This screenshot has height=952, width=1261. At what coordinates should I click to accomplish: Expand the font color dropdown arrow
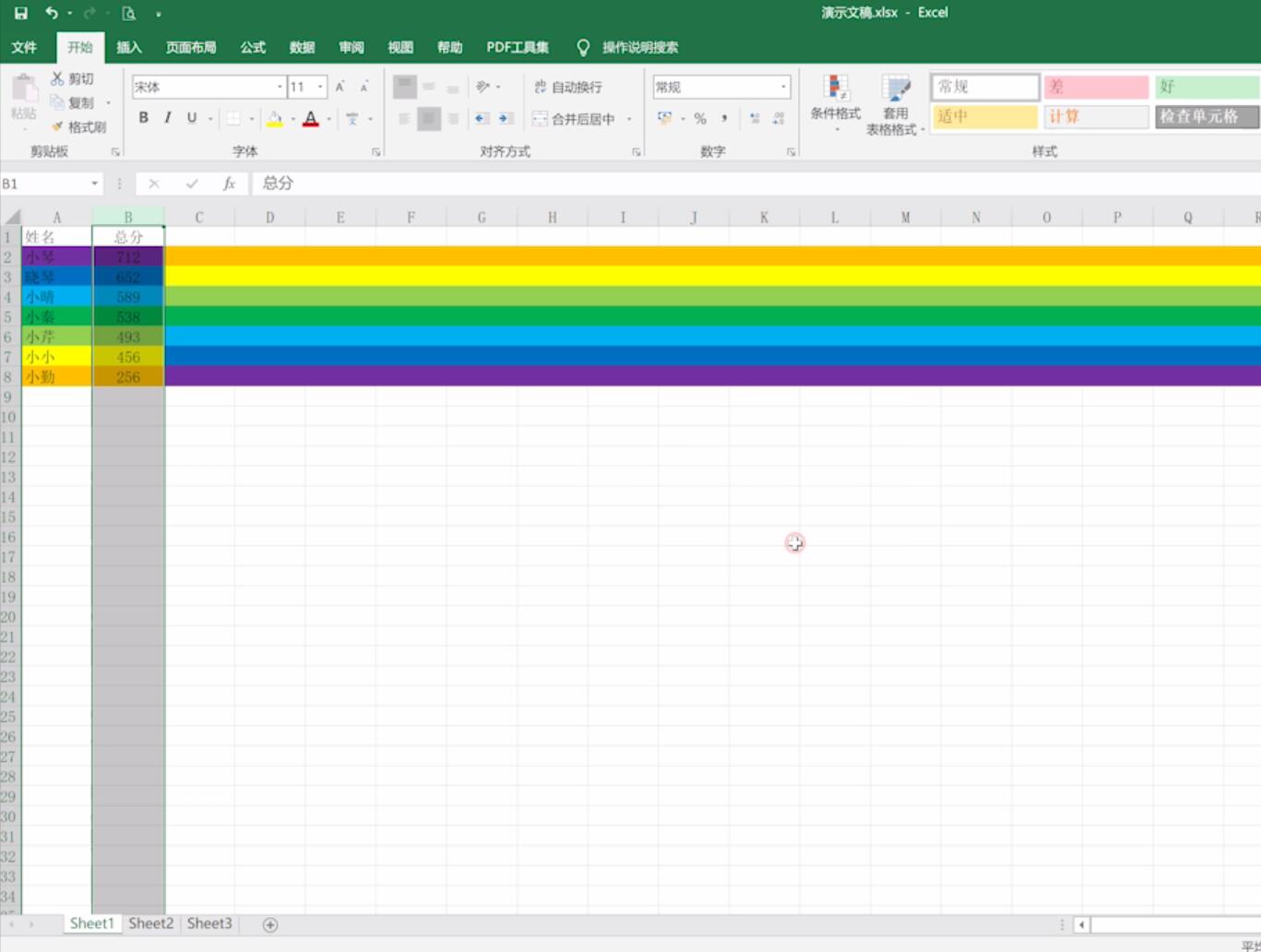click(328, 119)
